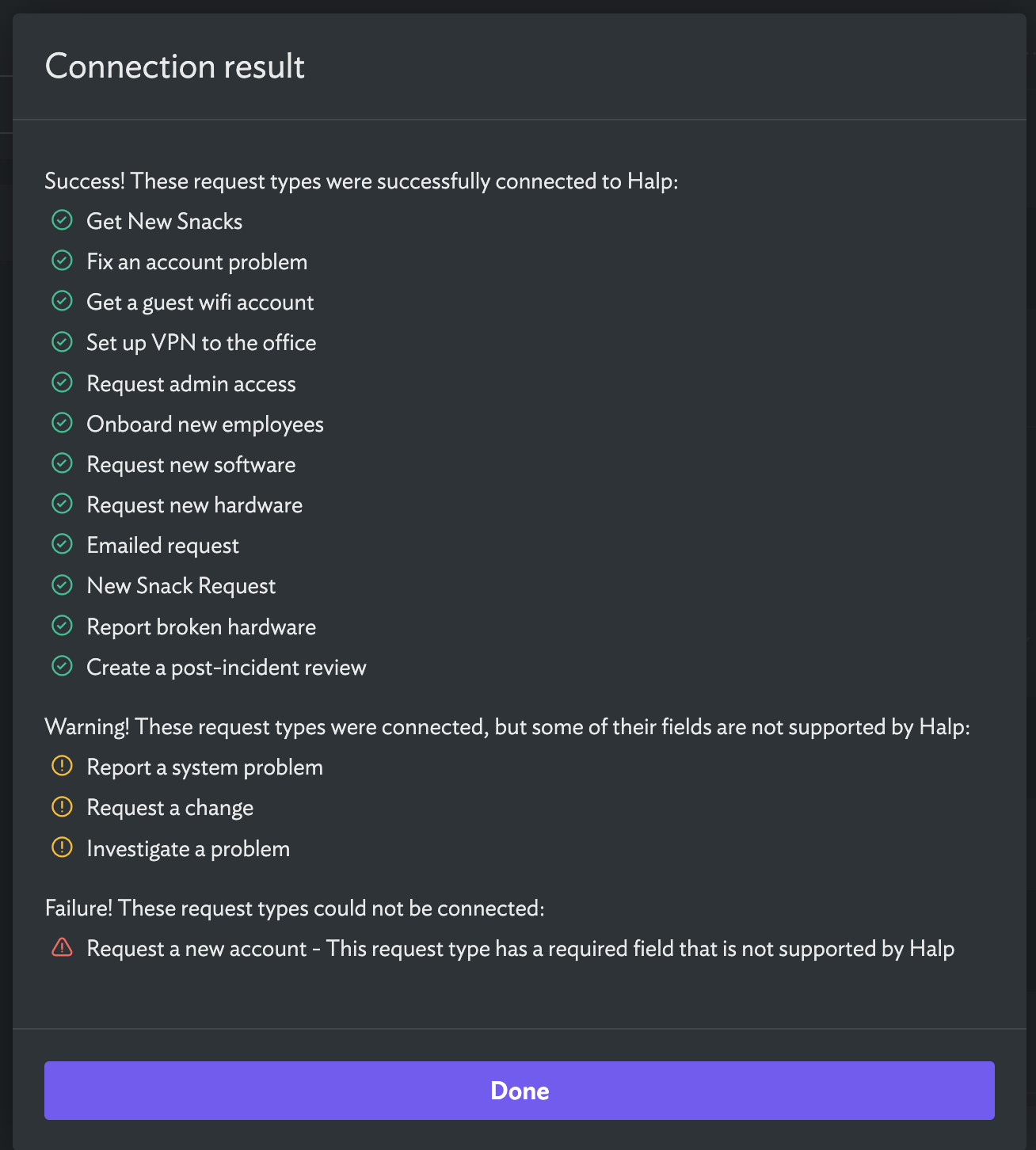
Task: Click warning icon next to Request a change
Action: coord(62,806)
